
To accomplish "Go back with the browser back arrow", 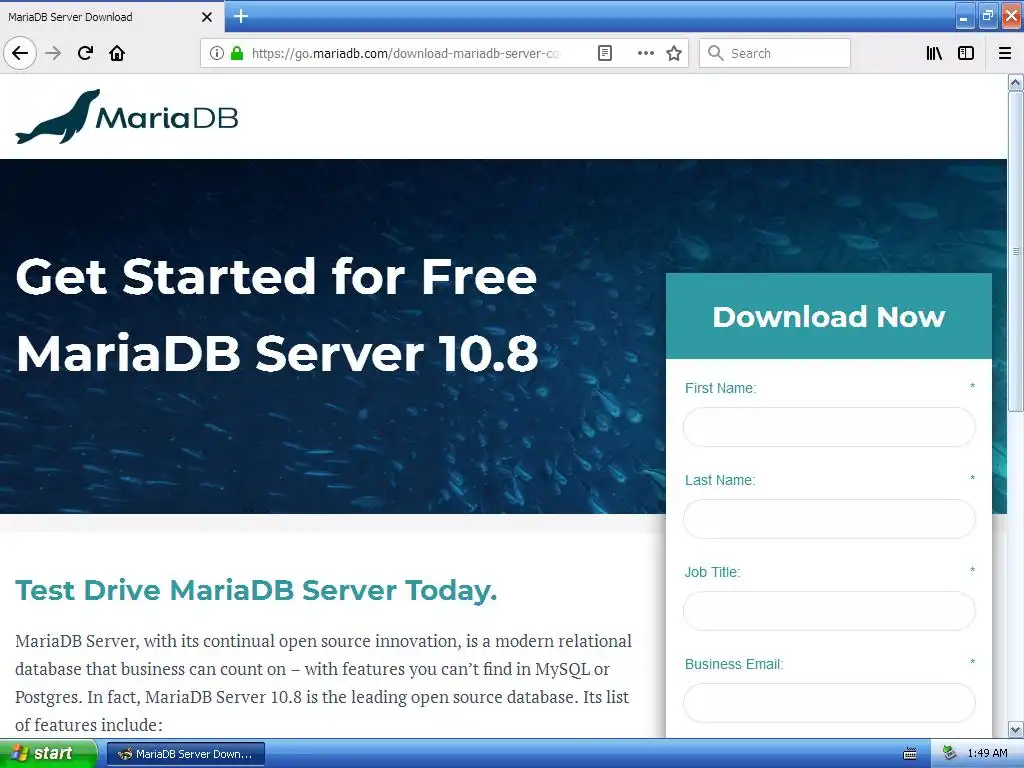I will [x=20, y=53].
